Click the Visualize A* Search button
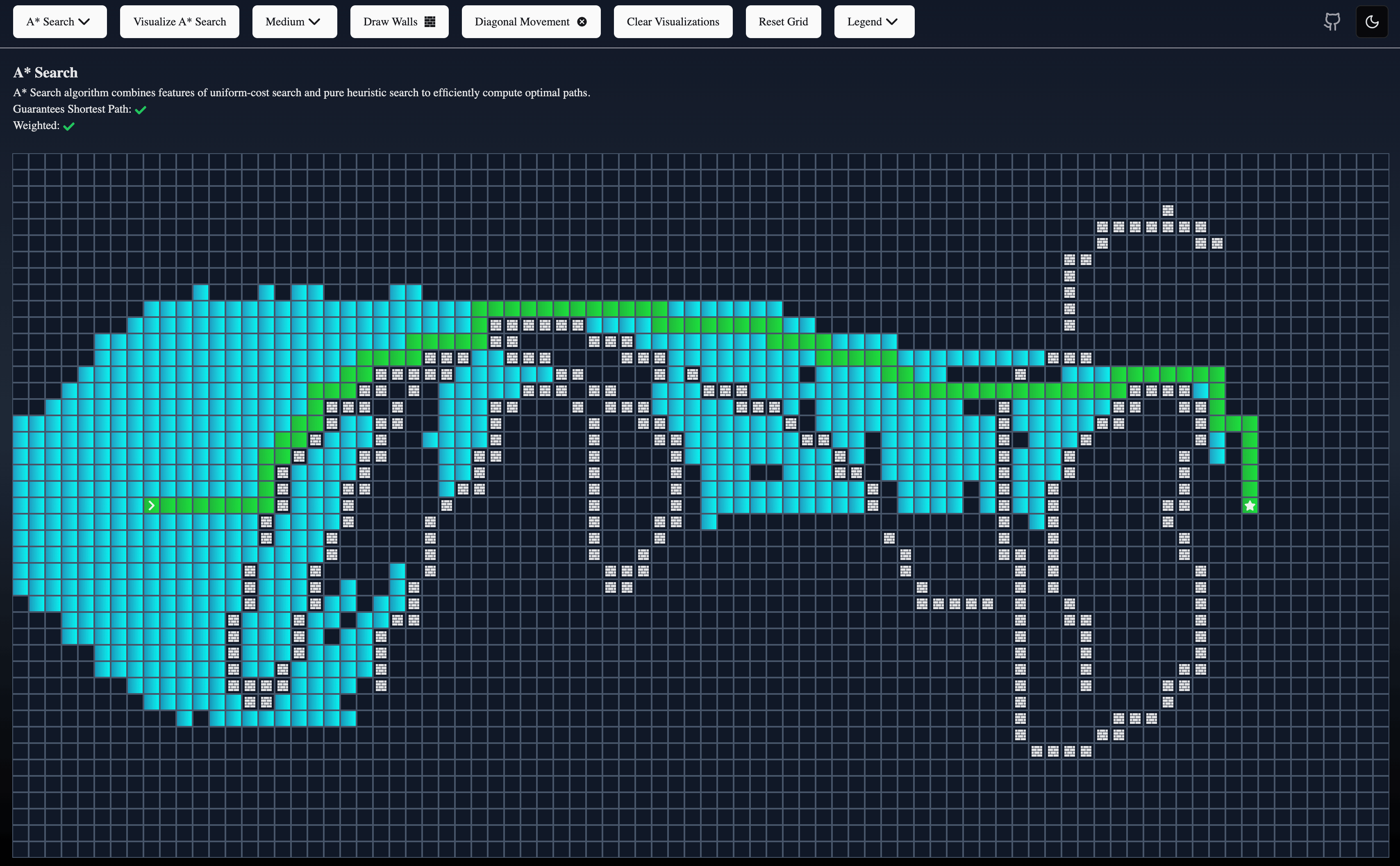Screen dimensions: 1400x866 coord(179,21)
